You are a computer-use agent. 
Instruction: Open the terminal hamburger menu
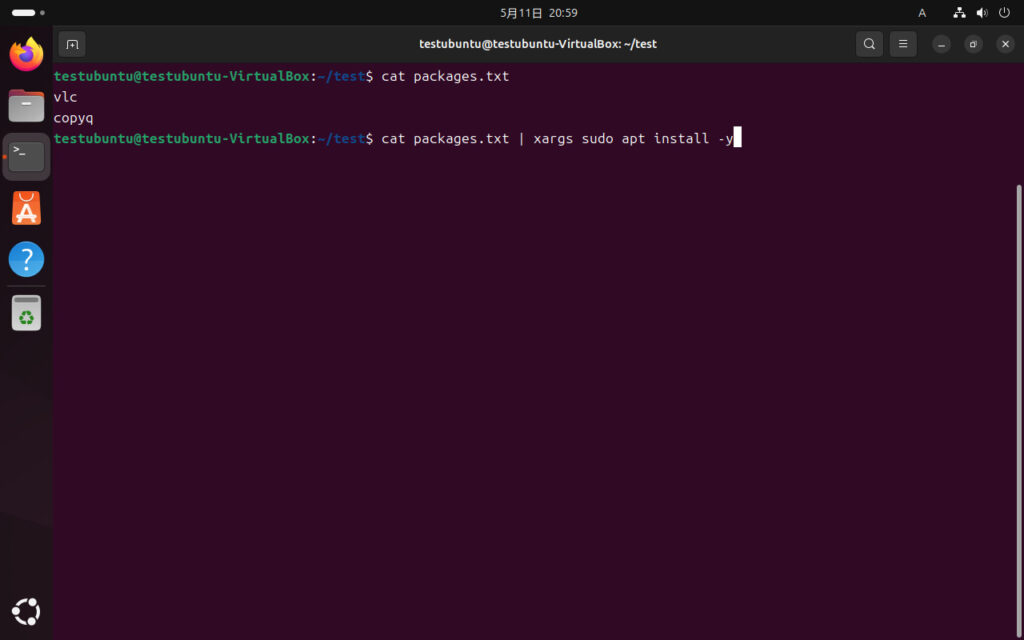pos(903,44)
